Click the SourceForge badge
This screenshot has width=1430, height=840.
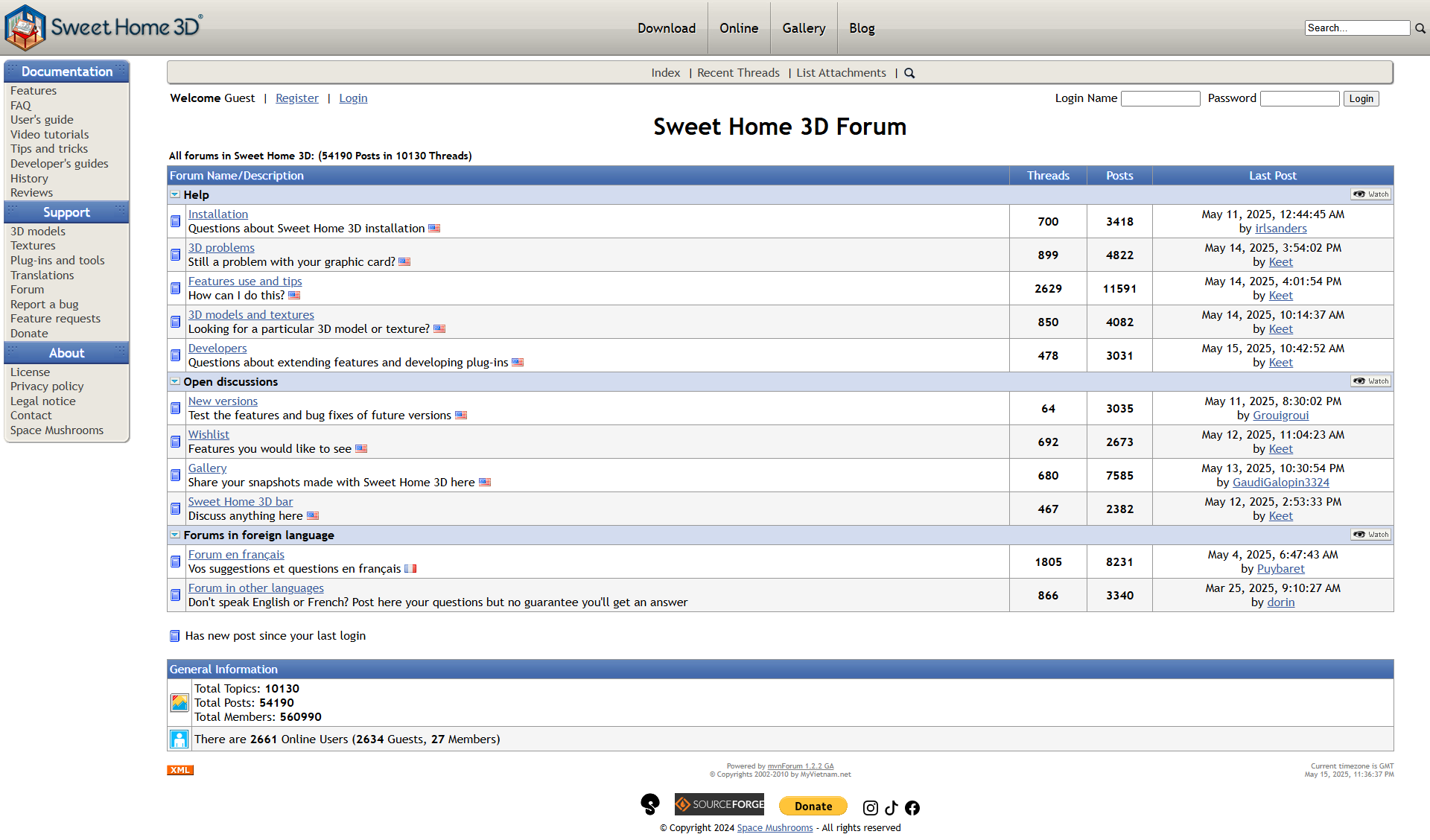pyautogui.click(x=719, y=804)
